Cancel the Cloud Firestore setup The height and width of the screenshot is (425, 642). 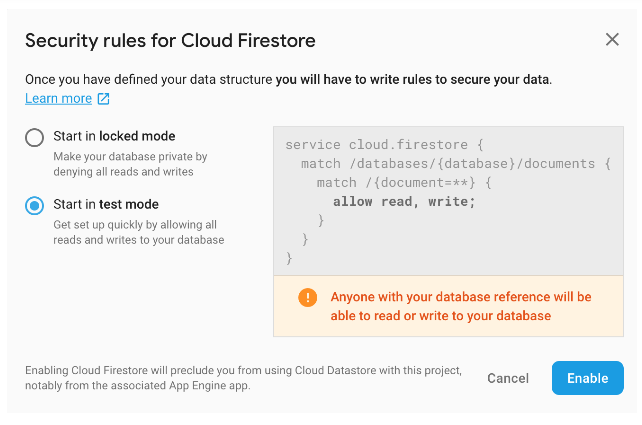(x=508, y=378)
